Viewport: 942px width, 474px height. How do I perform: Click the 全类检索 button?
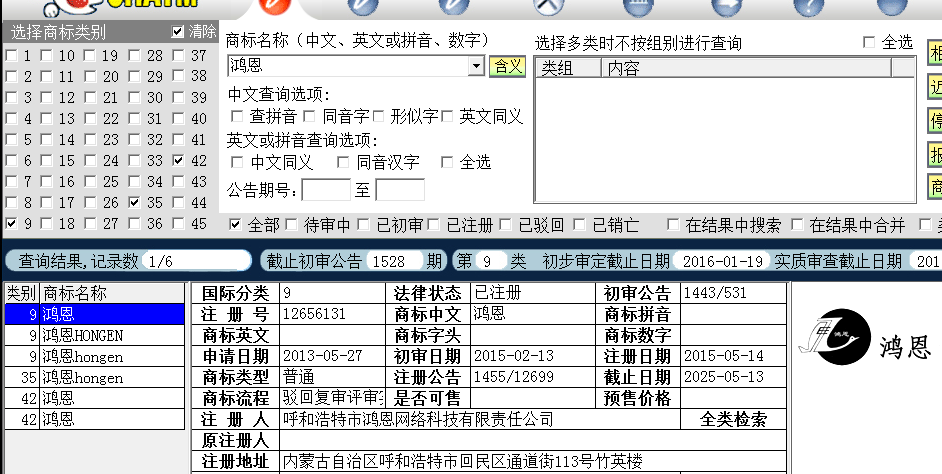(733, 419)
